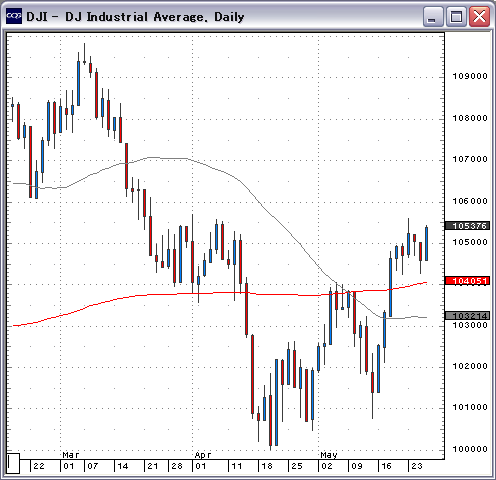Select the gray 103214 moving average label
The image size is (496, 480).
(x=467, y=316)
